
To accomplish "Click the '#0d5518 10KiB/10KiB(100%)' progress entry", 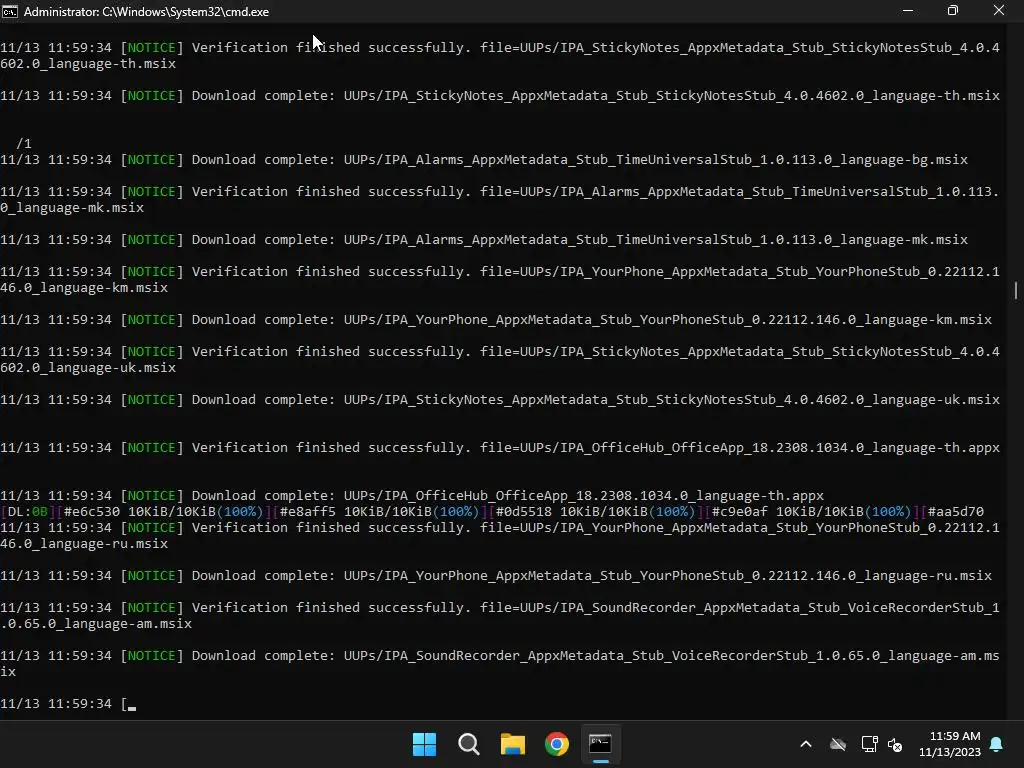I will pos(596,511).
